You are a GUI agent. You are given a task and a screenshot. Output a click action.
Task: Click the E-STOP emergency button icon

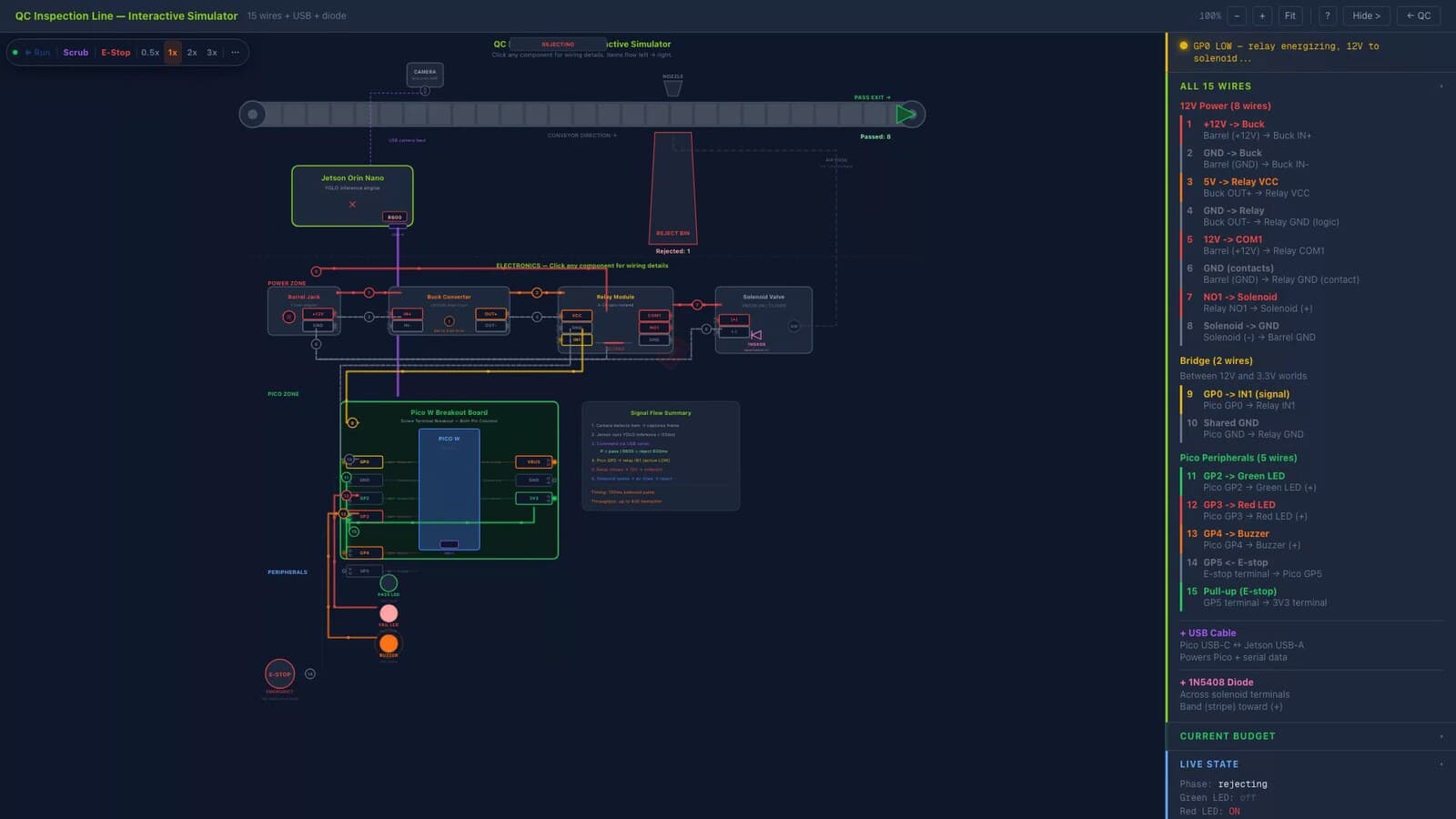(280, 674)
